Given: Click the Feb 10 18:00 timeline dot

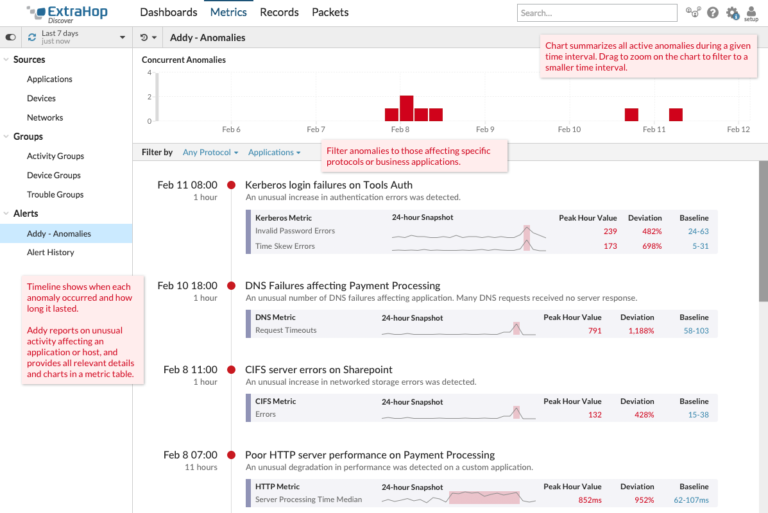Looking at the screenshot, I should (x=231, y=285).
